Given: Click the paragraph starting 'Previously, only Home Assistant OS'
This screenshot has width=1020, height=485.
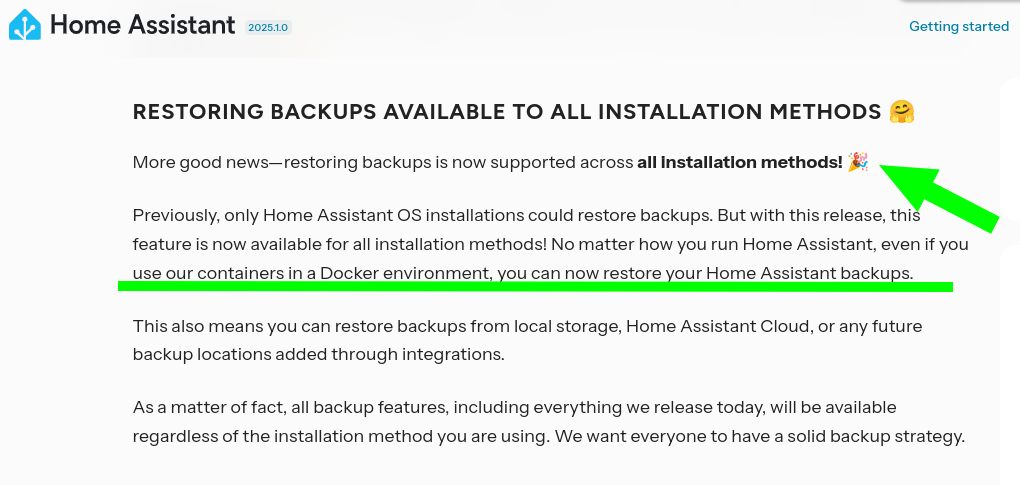Looking at the screenshot, I should [550, 244].
